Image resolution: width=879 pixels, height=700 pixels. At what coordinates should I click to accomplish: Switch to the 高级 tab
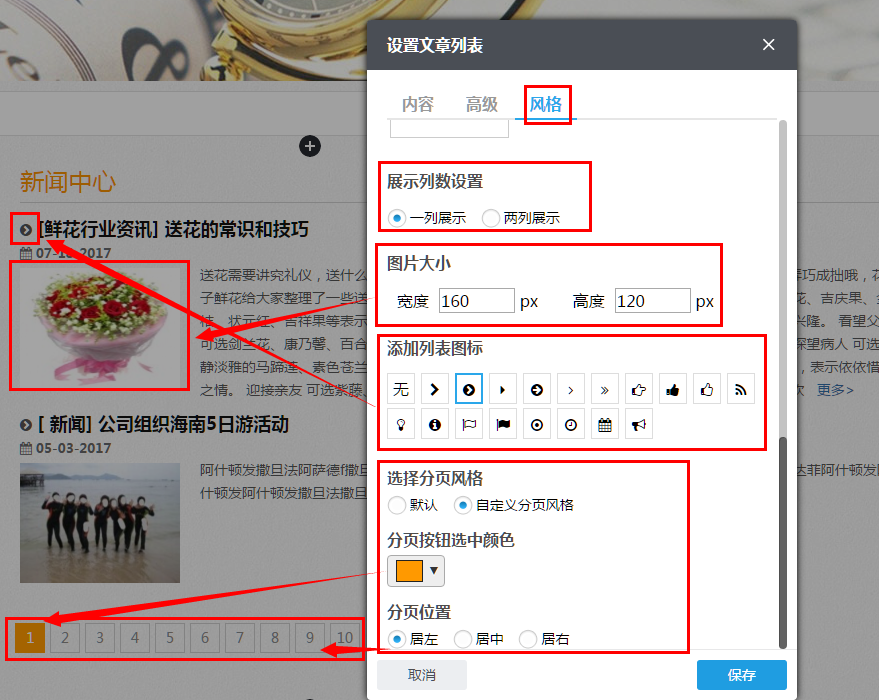[x=482, y=104]
